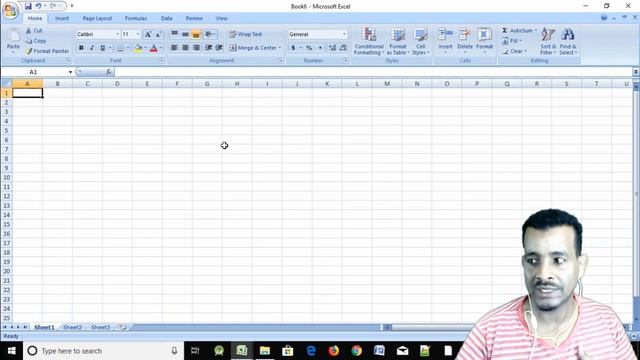The image size is (640, 360).
Task: Click AutoSum
Action: pyautogui.click(x=518, y=31)
